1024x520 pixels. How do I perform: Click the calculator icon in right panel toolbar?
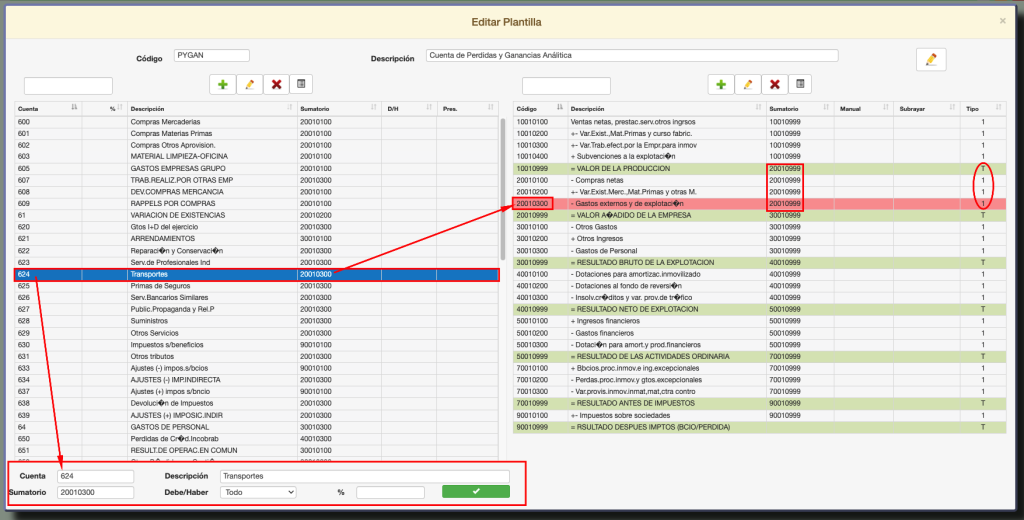click(x=801, y=85)
